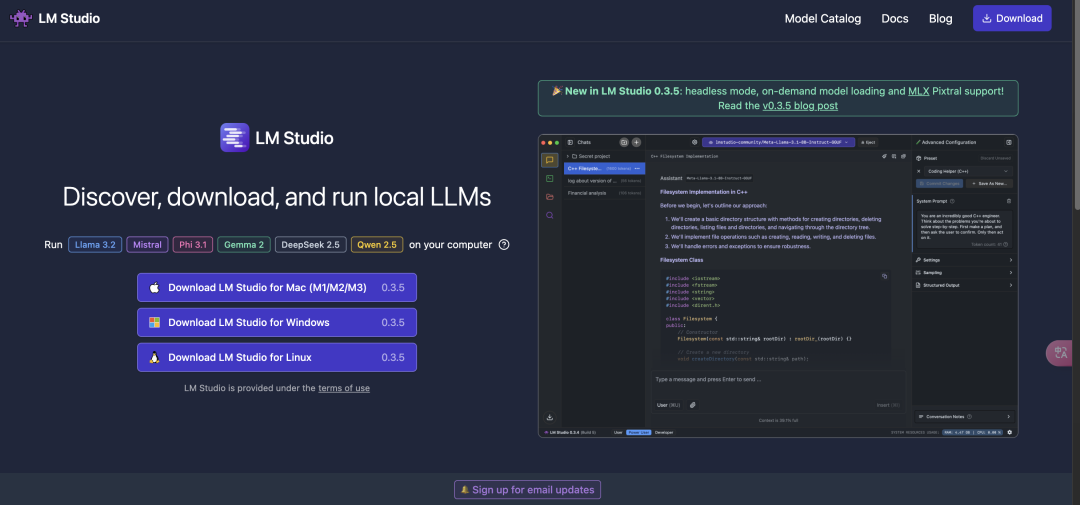
Task: Expand the Conversation Notes section
Action: [964, 416]
